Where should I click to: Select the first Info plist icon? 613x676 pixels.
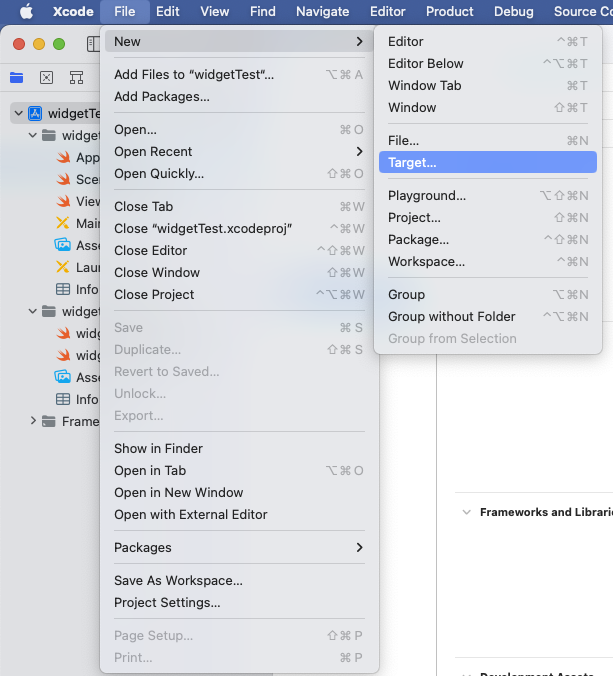[x=63, y=289]
